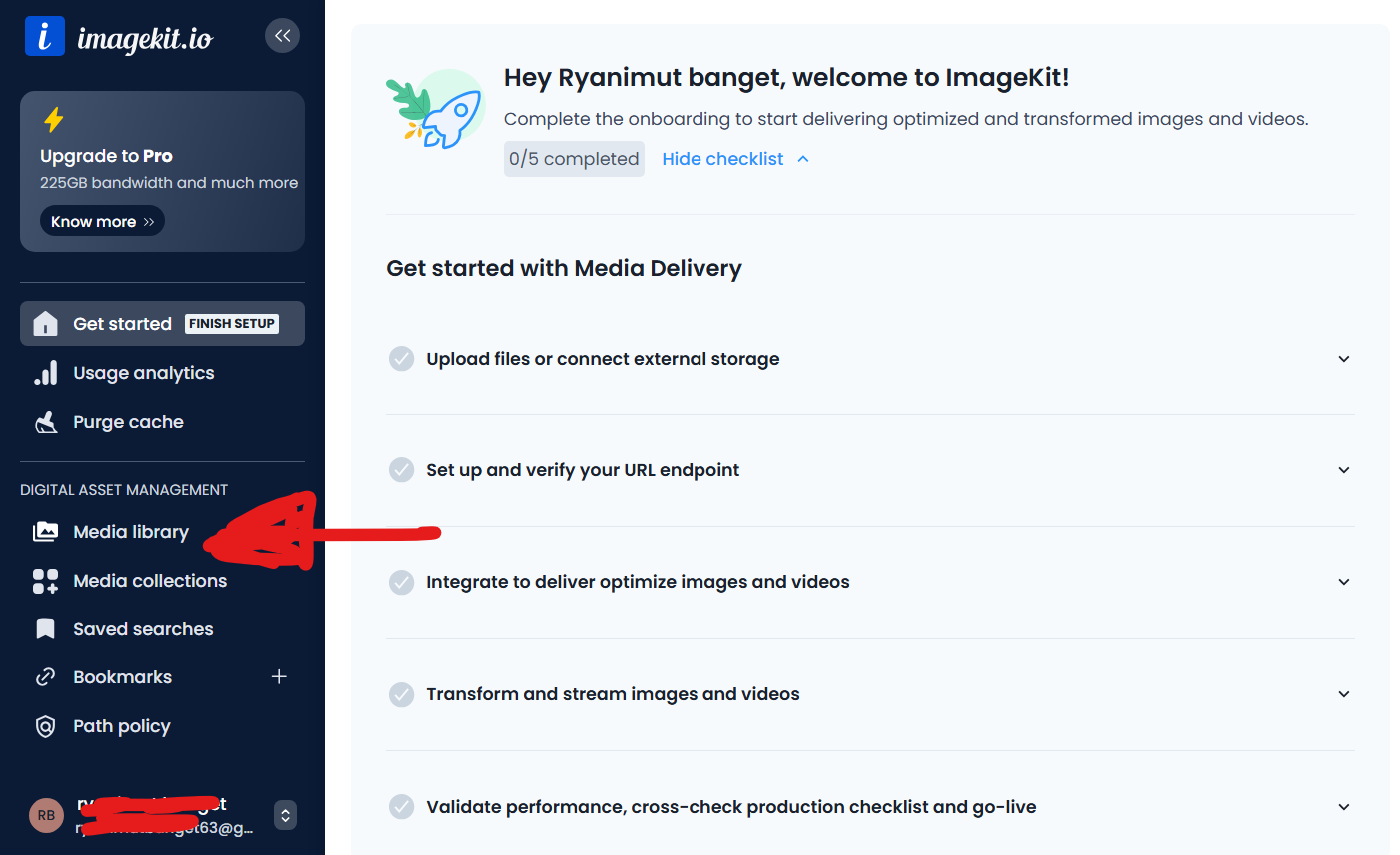Screen dimensions: 1400x855
Task: Click the Media collections grid icon
Action: point(45,581)
